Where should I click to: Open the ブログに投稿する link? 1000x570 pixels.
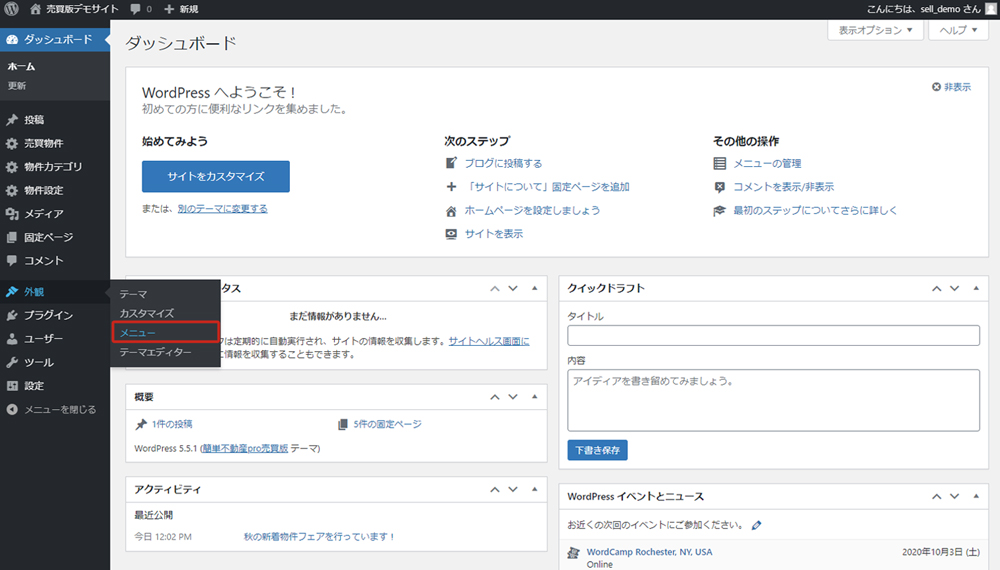click(503, 163)
